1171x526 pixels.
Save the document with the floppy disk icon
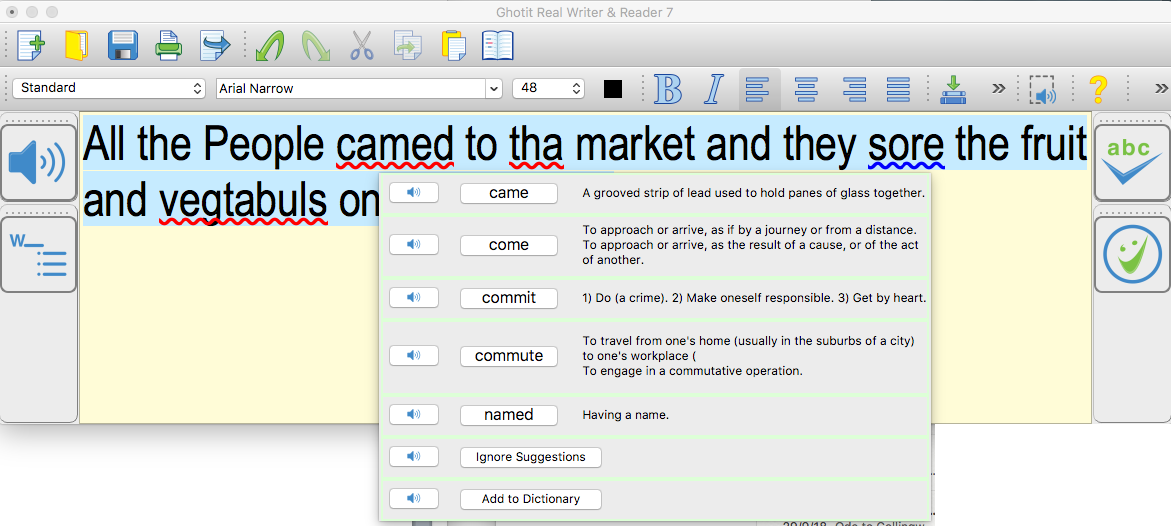click(122, 46)
